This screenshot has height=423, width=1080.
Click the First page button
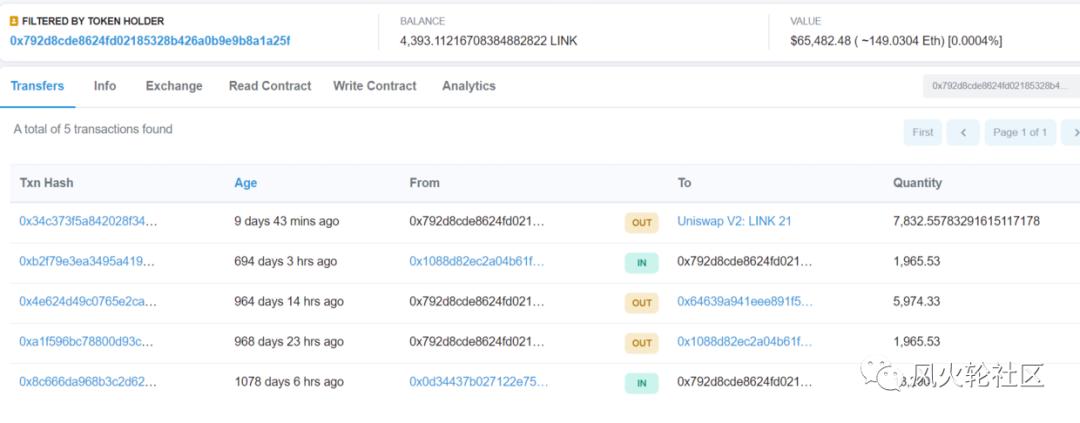[923, 132]
